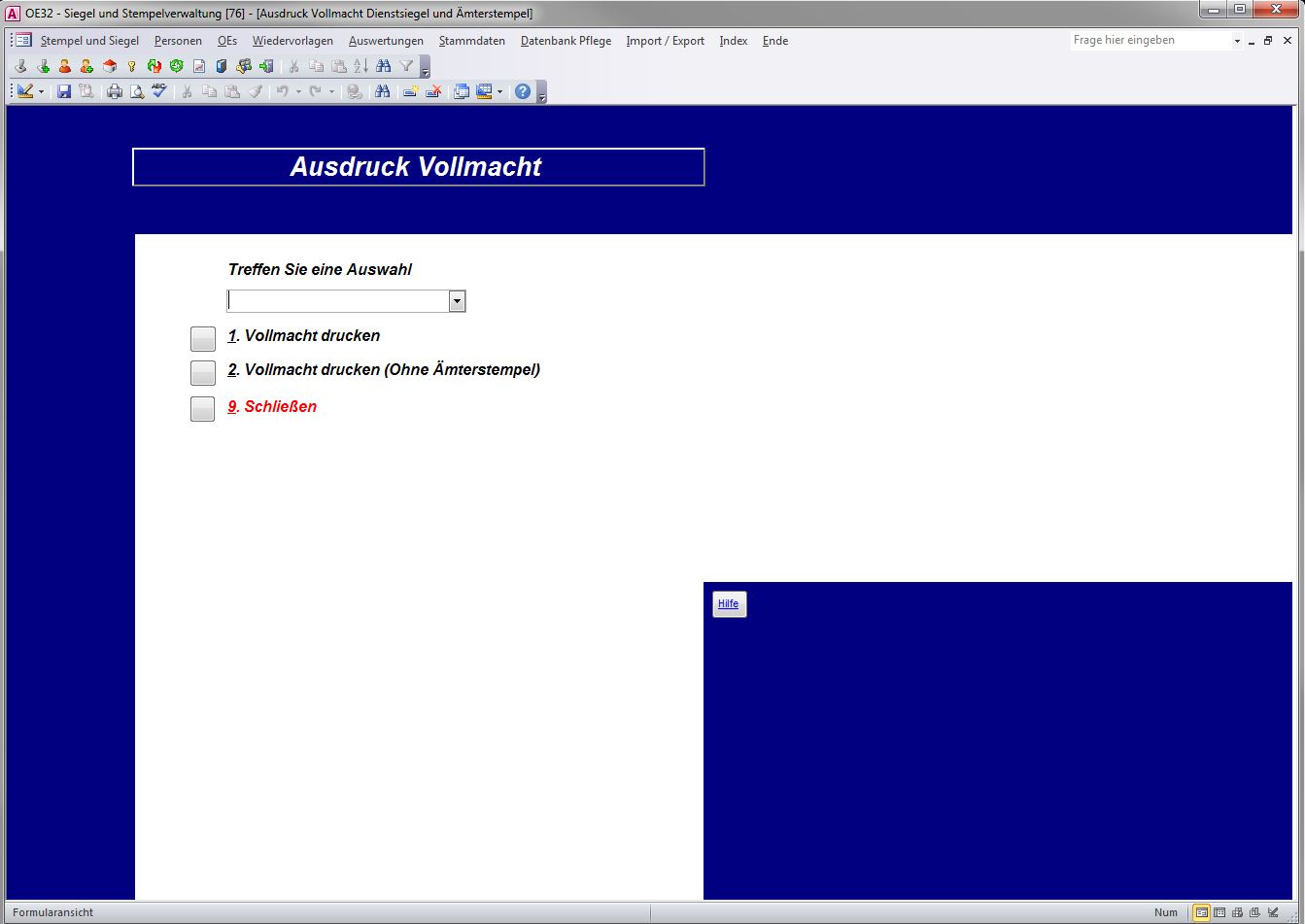The height and width of the screenshot is (924, 1305).
Task: Click the button beside '9. Schließen'
Action: click(x=203, y=408)
